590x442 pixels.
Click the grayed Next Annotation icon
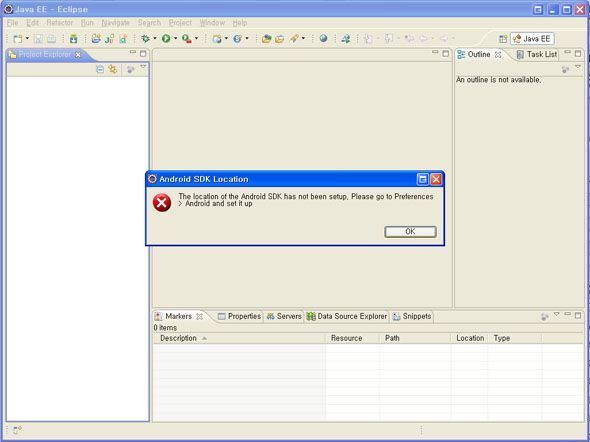pos(369,38)
